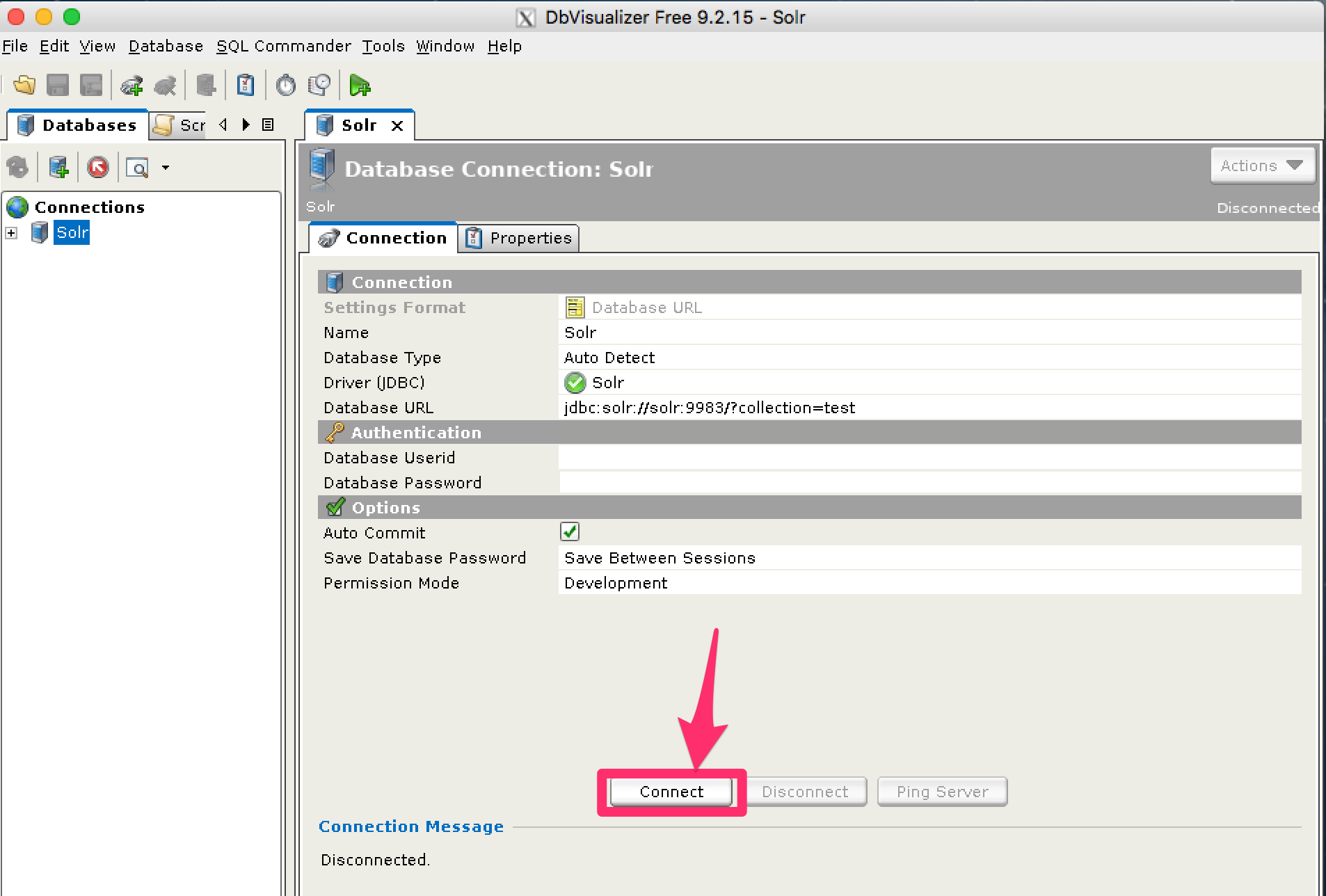Toggle the Auto Commit checkbox

[x=570, y=532]
